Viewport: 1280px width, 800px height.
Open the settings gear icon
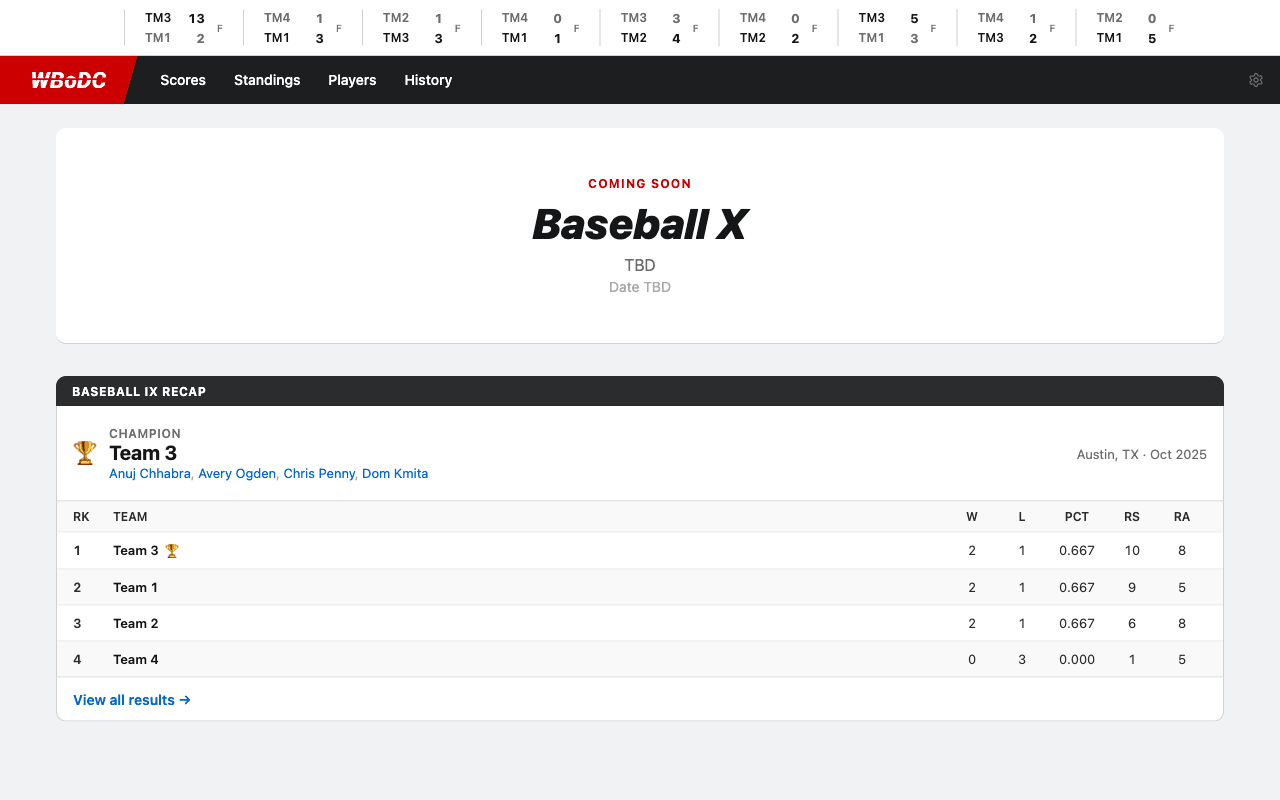tap(1256, 79)
